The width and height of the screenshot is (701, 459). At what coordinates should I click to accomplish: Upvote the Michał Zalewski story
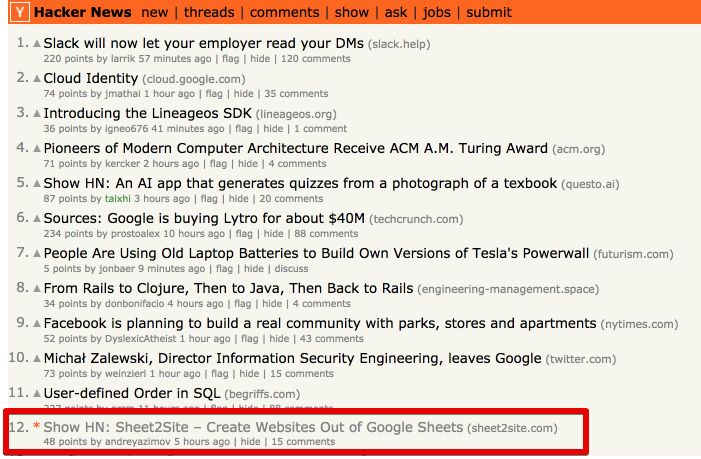coord(37,358)
